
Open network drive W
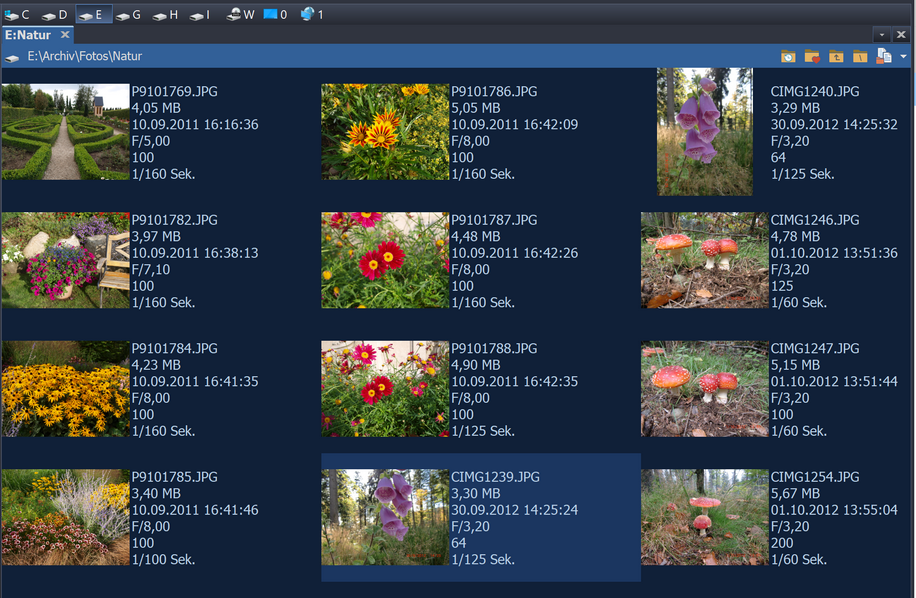(x=241, y=15)
